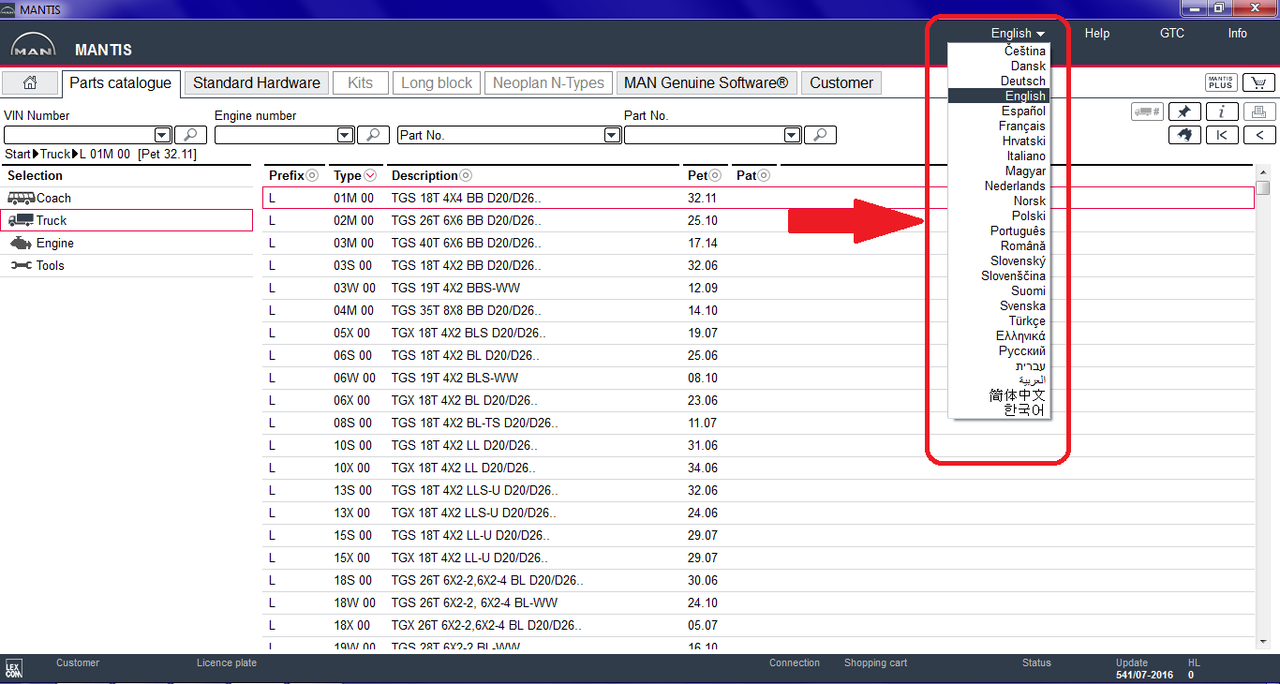Sort by Pet column circle icon
Image resolution: width=1280 pixels, height=684 pixels.
pyautogui.click(x=716, y=176)
